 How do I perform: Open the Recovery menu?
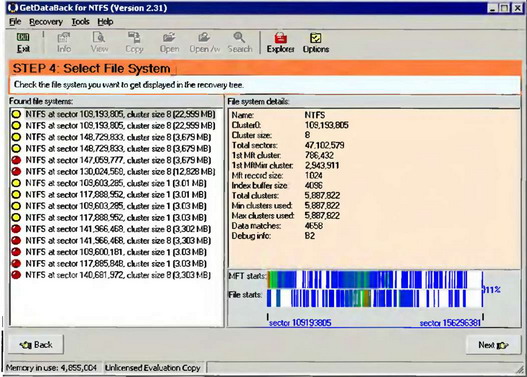[46, 22]
